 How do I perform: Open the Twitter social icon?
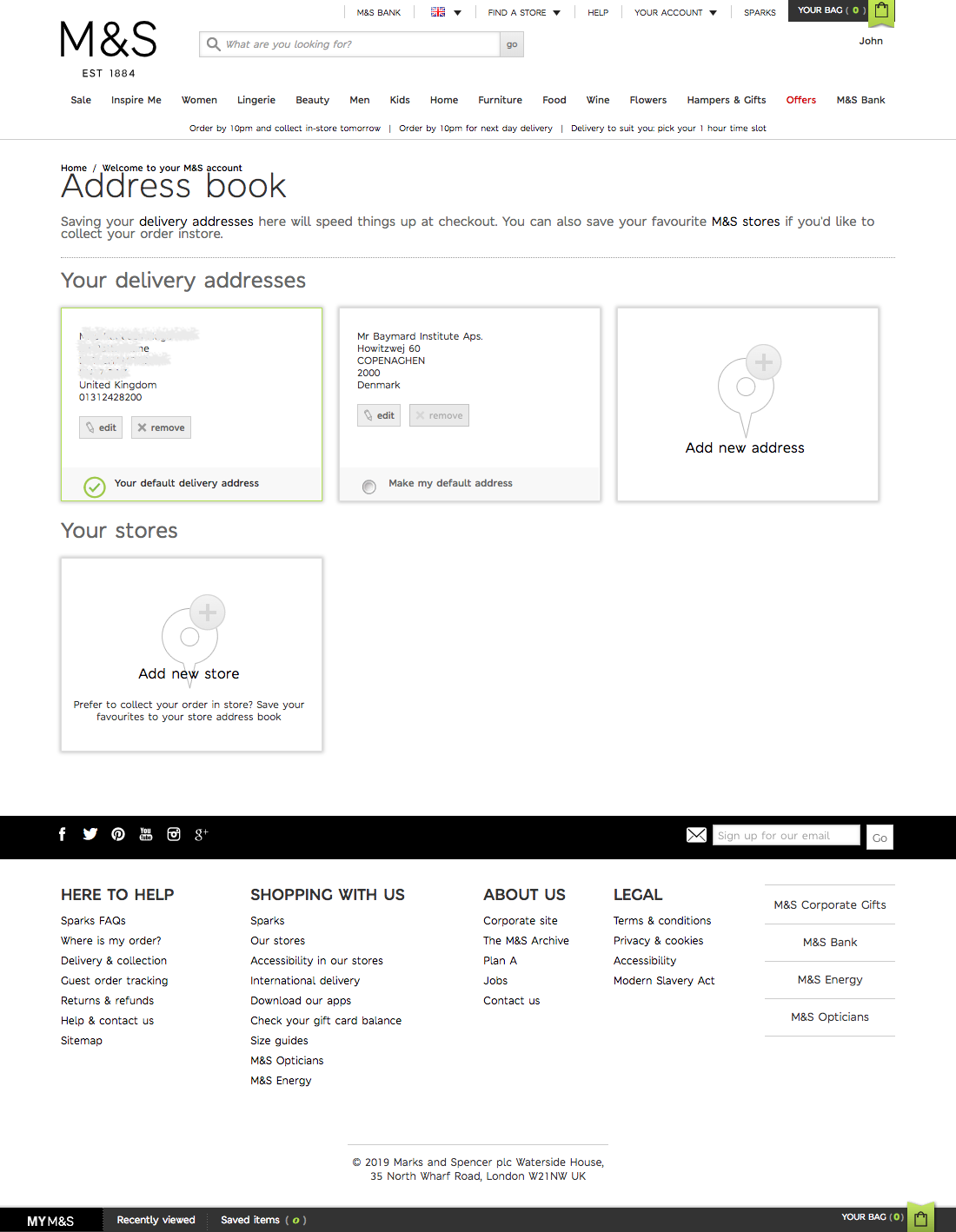pyautogui.click(x=90, y=834)
